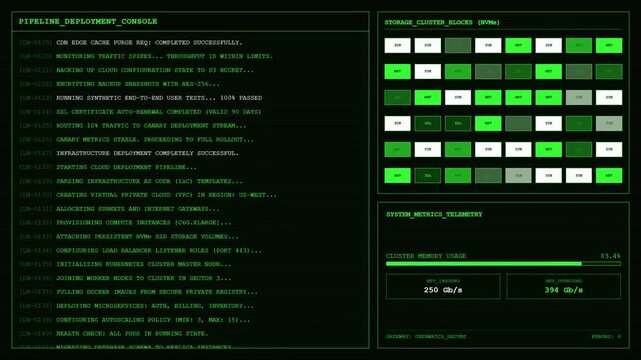Click the 'SSL CERTIFICATE AUTO-RENEWAL COMPLETED' log line
The image size is (641, 360).
(x=140, y=112)
